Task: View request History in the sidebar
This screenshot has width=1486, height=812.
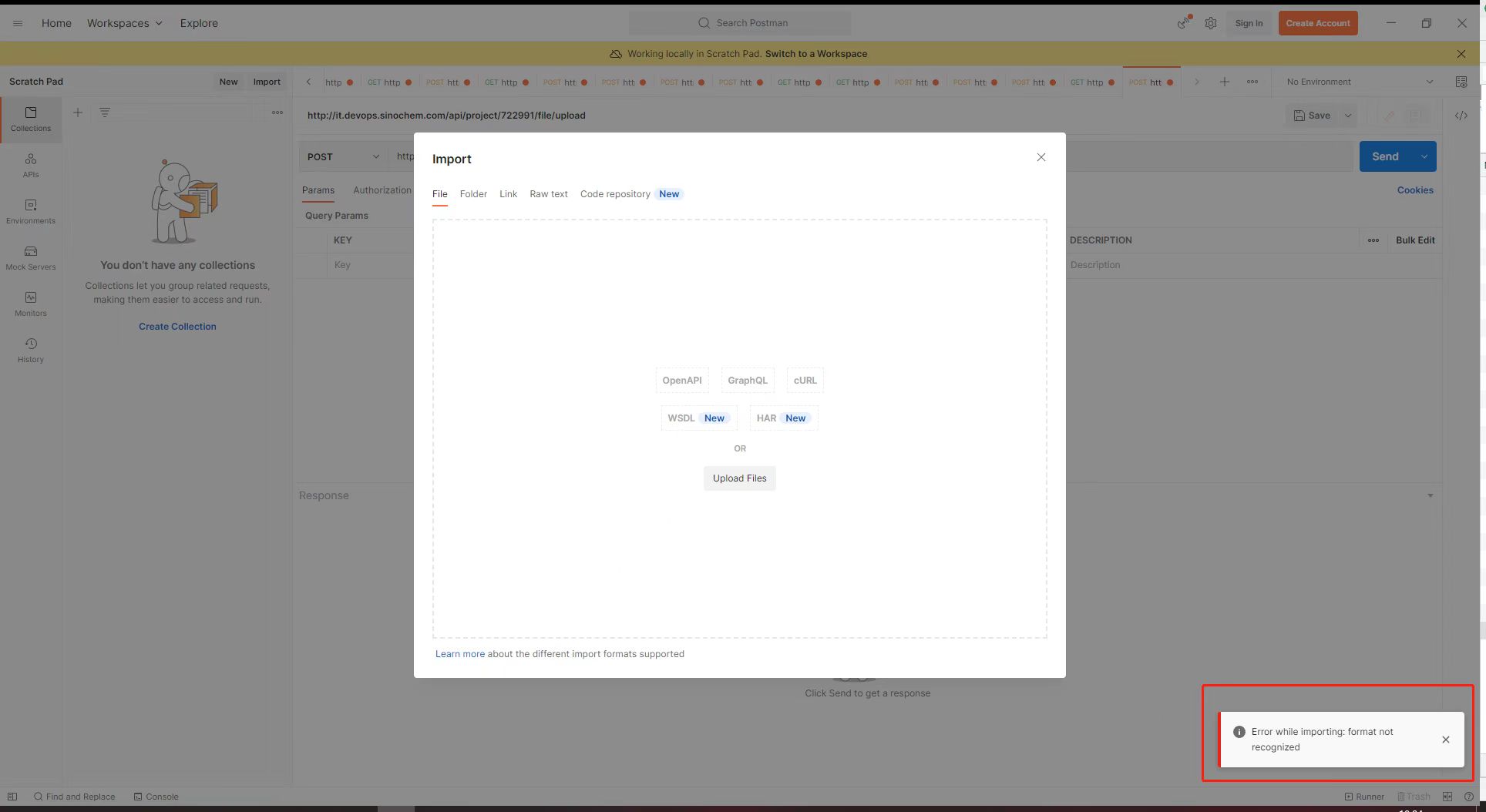Action: pos(30,349)
